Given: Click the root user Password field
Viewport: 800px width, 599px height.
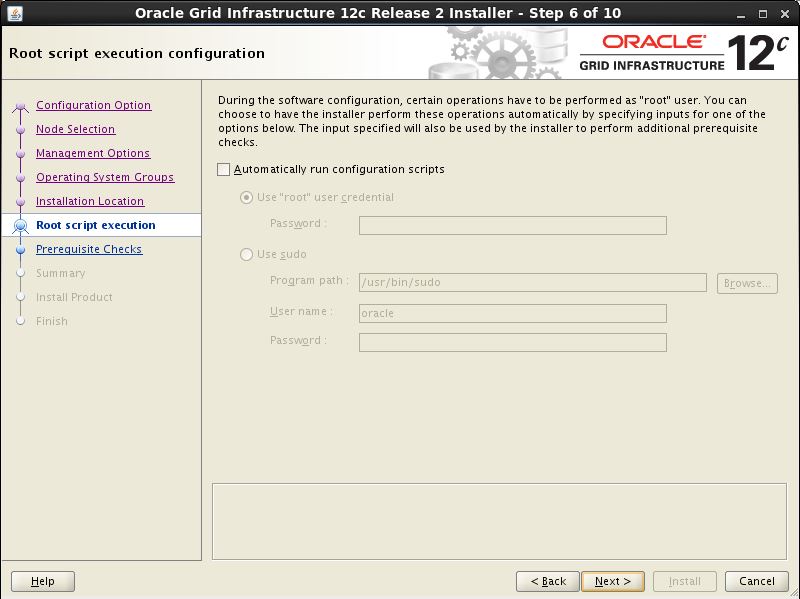Looking at the screenshot, I should click(x=513, y=226).
